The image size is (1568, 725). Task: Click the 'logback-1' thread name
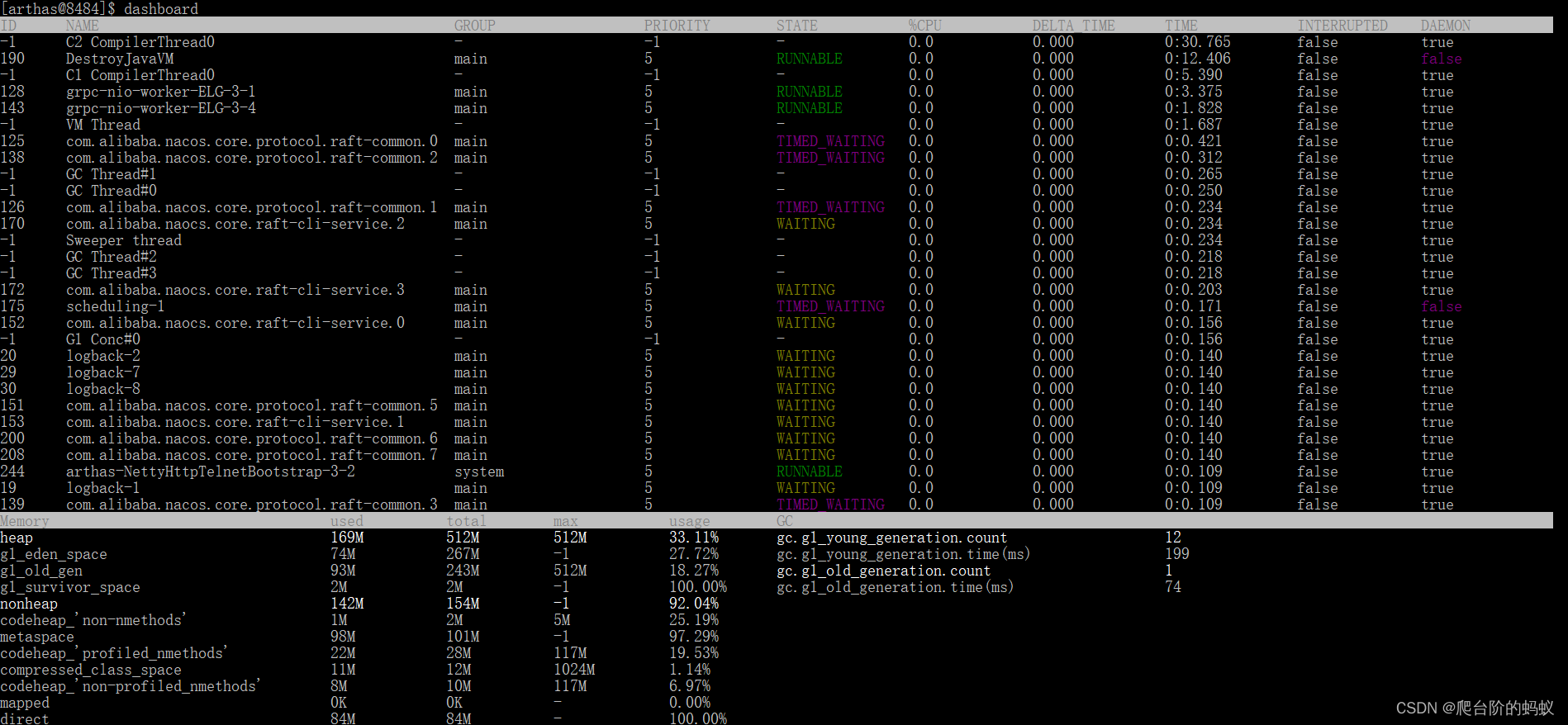103,488
